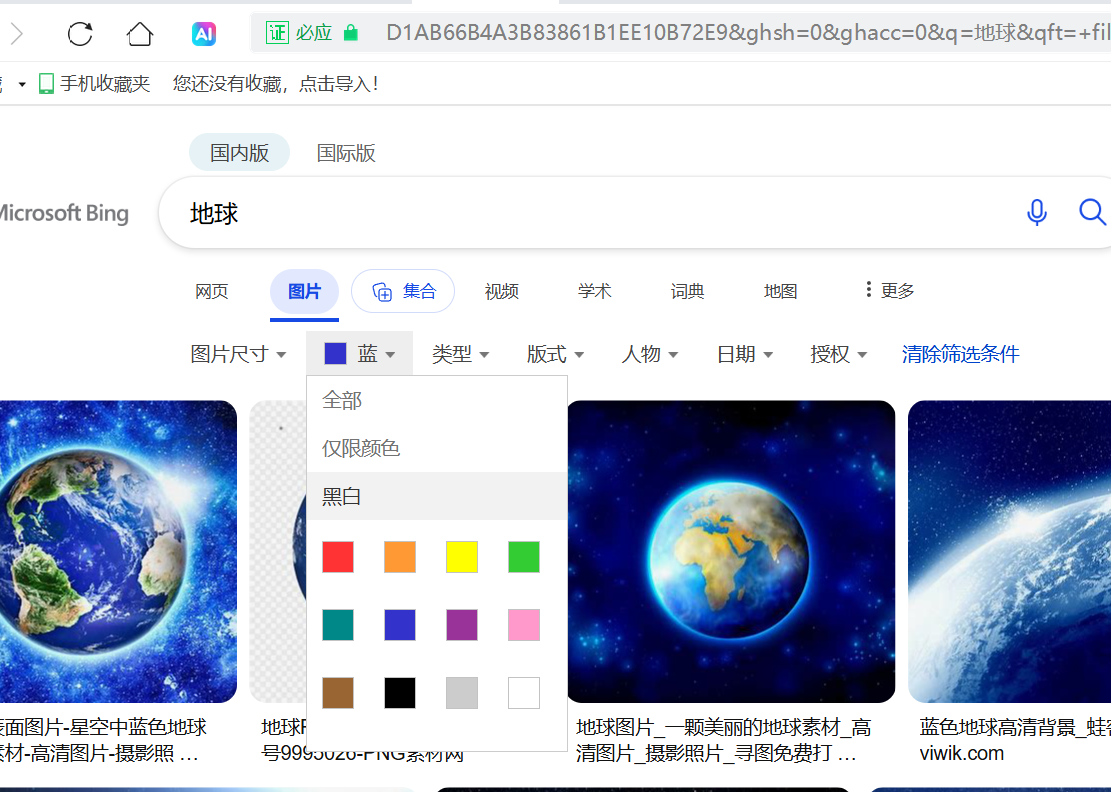Open the 集合 collections button

(x=403, y=291)
